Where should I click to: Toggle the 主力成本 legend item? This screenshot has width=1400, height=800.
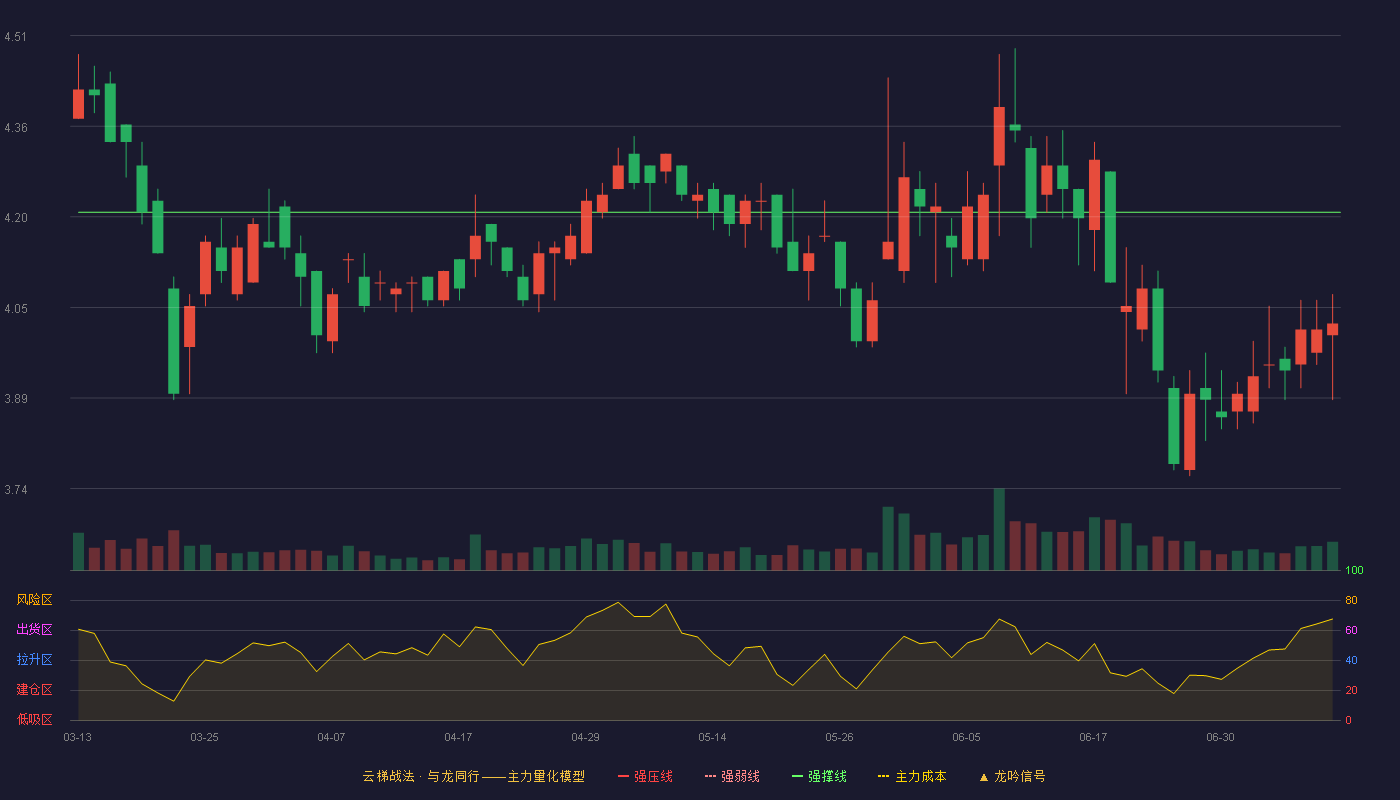tap(912, 776)
